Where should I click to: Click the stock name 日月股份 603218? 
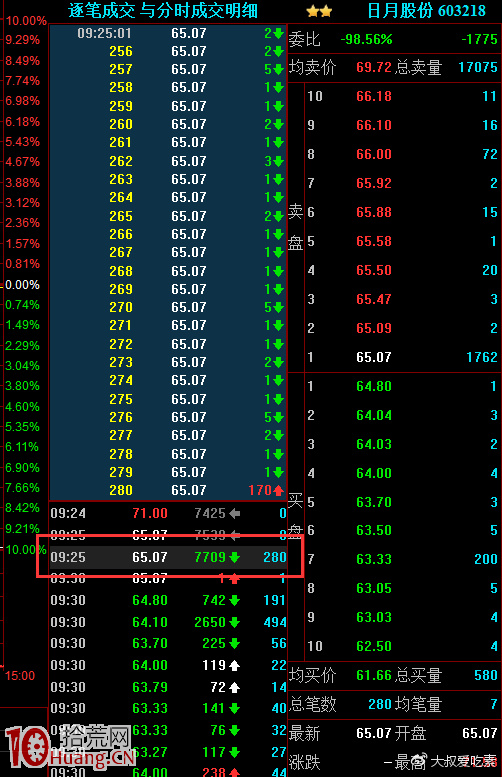click(x=427, y=10)
